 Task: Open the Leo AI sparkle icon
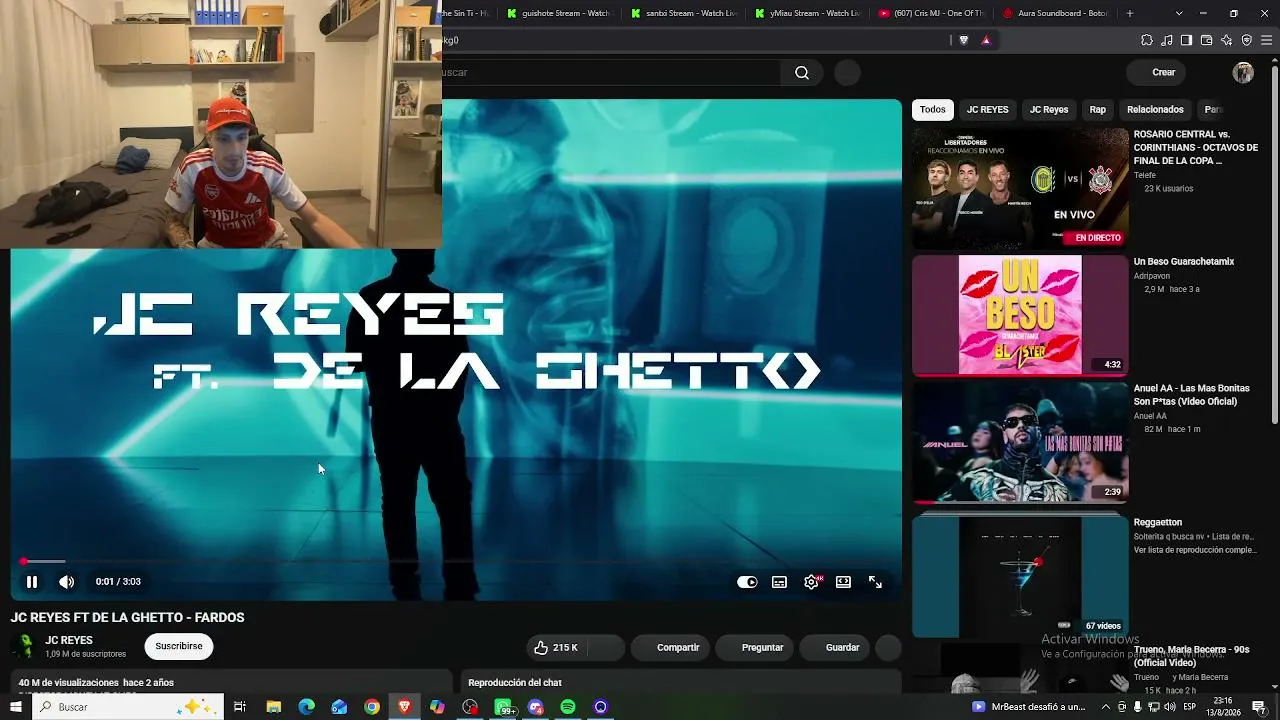pos(1227,40)
